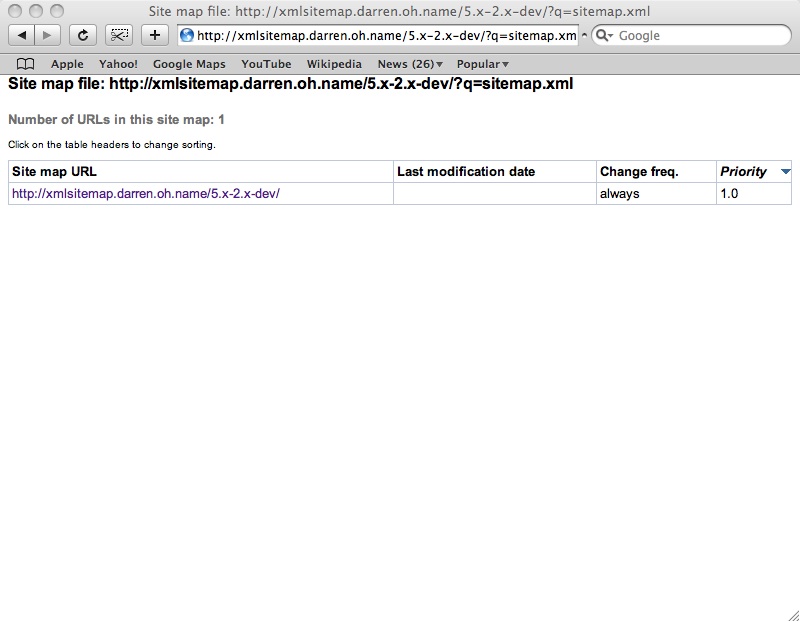
Task: Click the page heading 'Site map file' text
Action: tap(290, 84)
